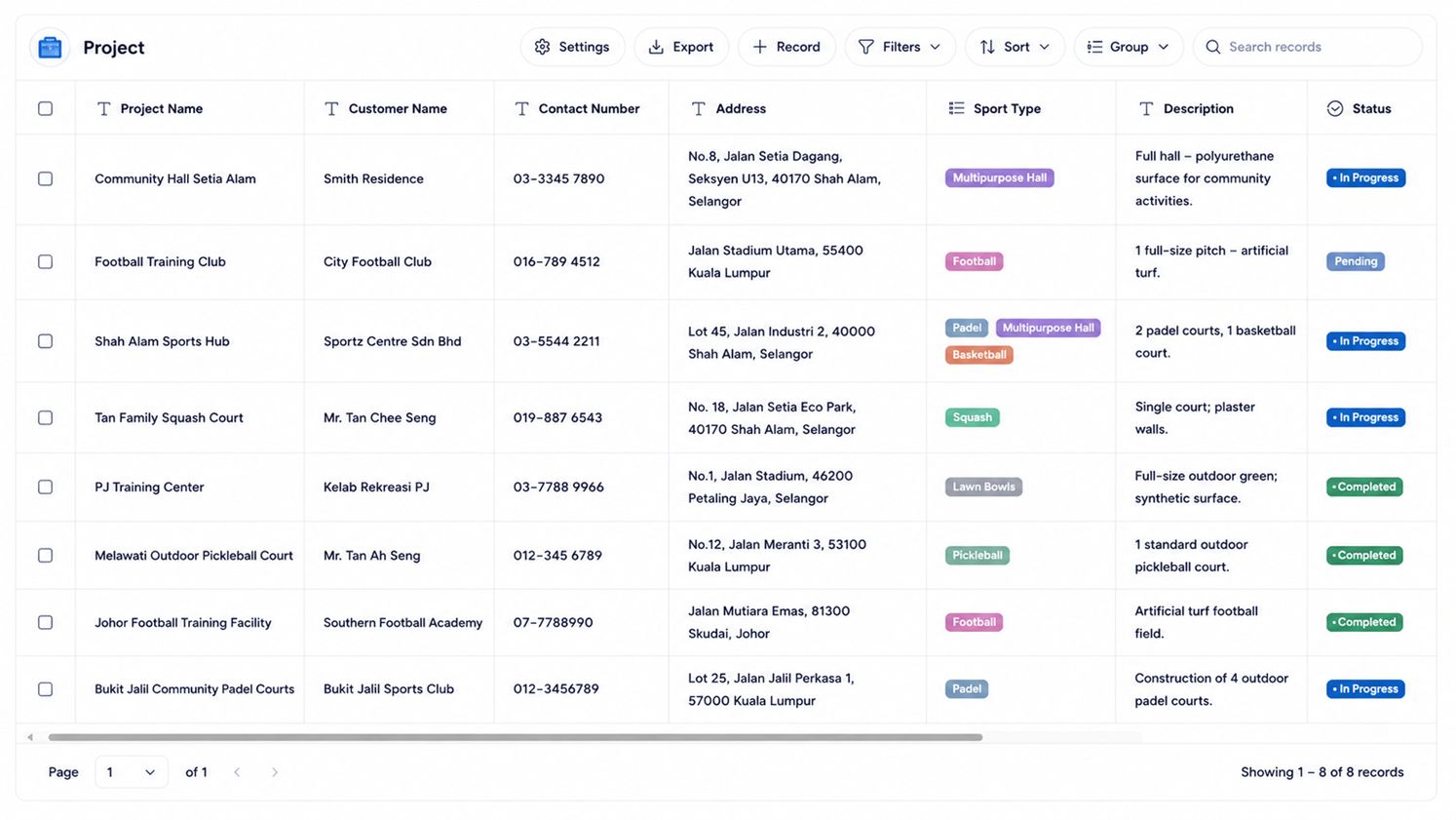This screenshot has height=820, width=1456.
Task: Click the list icon beside Sport Type
Action: [956, 108]
